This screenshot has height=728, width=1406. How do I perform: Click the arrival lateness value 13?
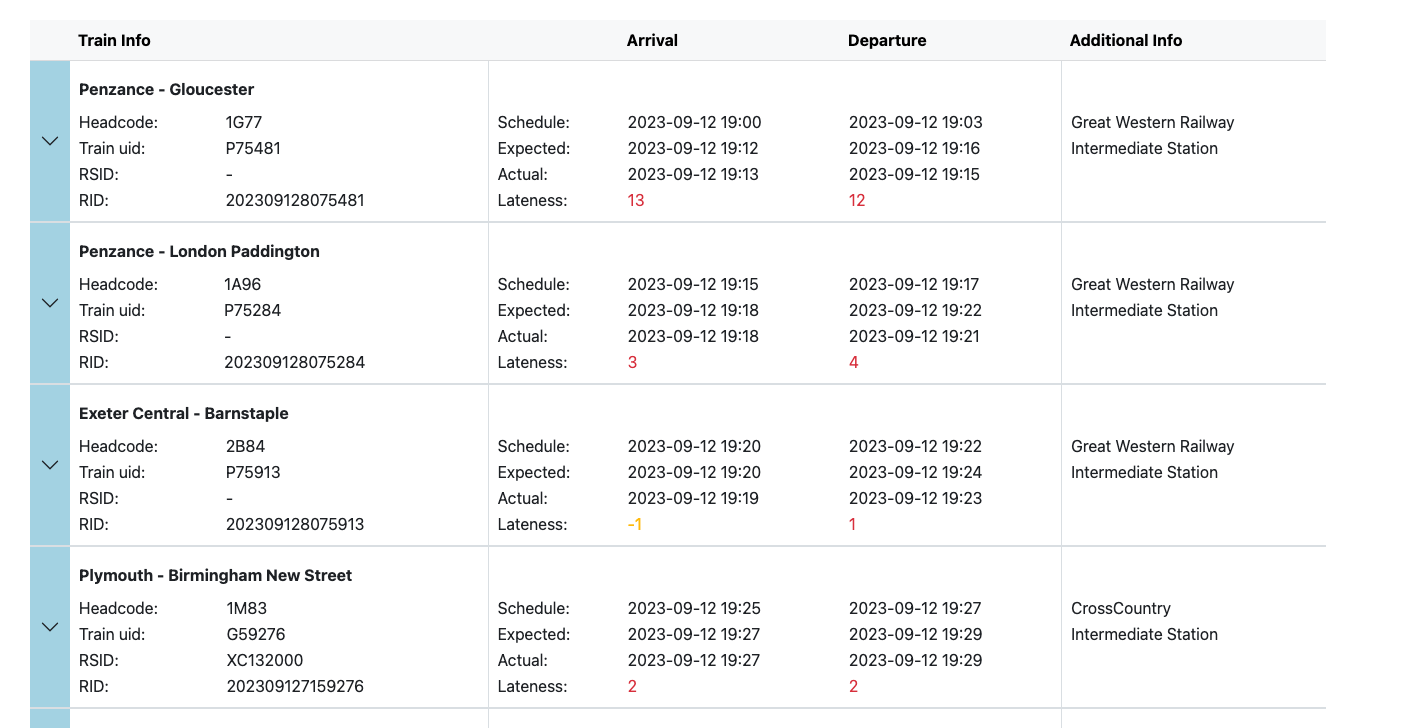tap(636, 201)
